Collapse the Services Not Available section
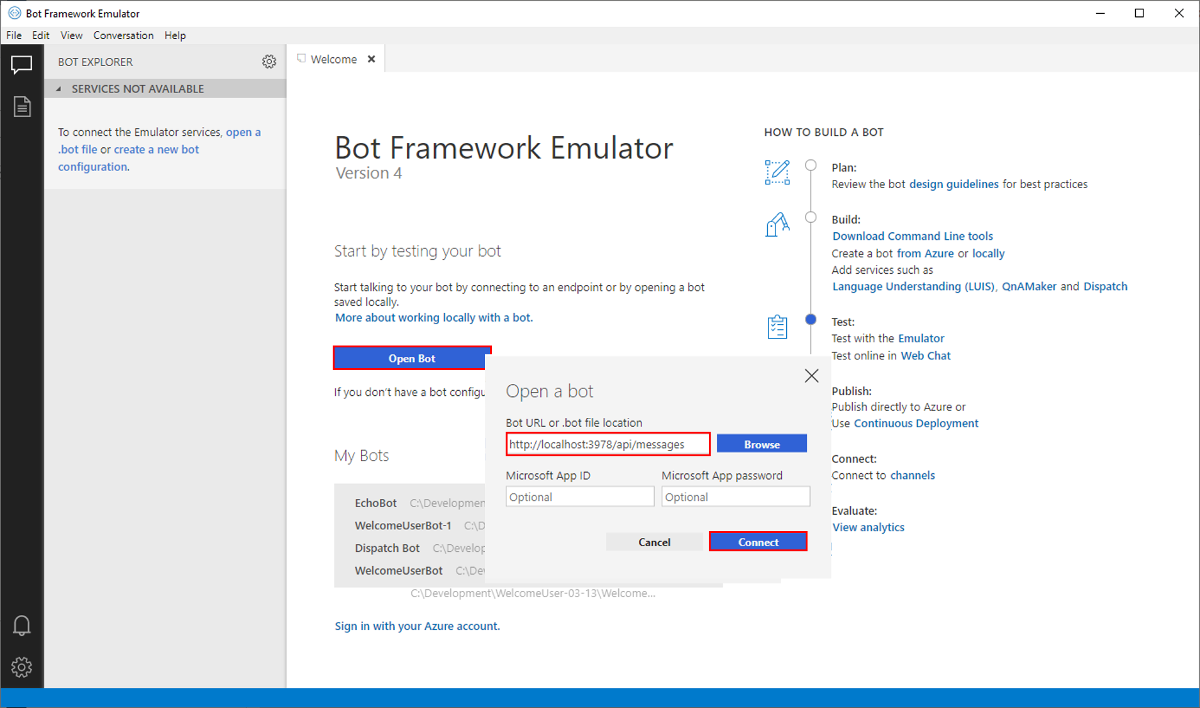The image size is (1200, 708). pyautogui.click(x=57, y=89)
